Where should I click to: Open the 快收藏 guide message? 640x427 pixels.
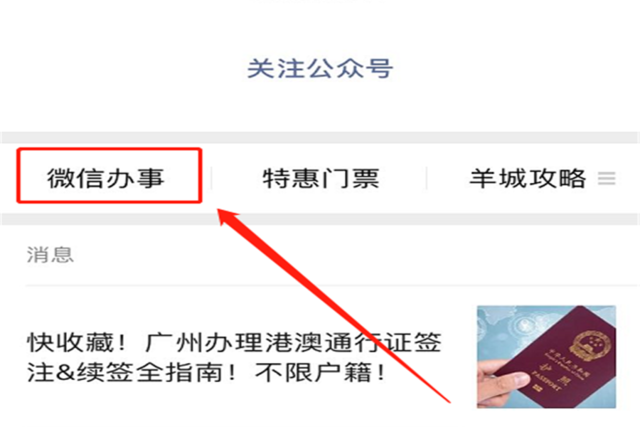pyautogui.click(x=234, y=357)
